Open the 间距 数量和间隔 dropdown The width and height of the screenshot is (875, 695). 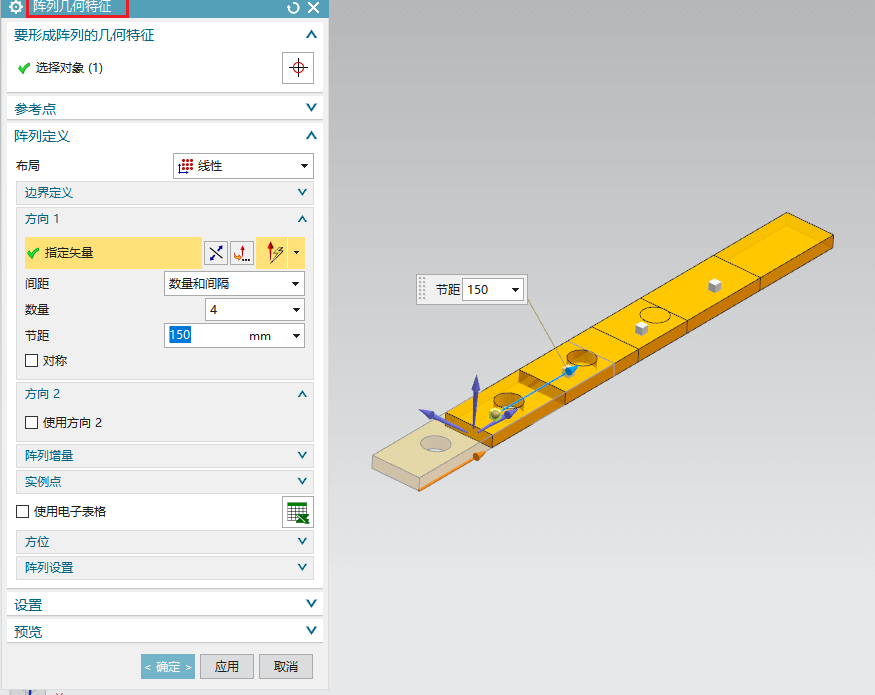click(234, 284)
